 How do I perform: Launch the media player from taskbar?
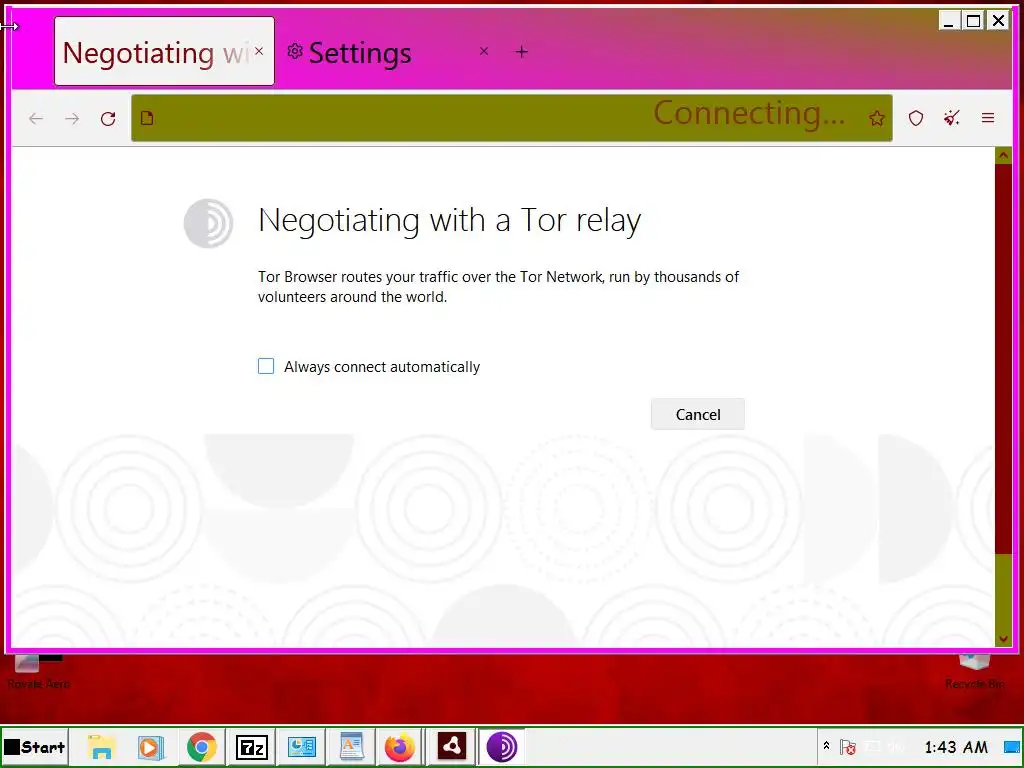(x=150, y=747)
